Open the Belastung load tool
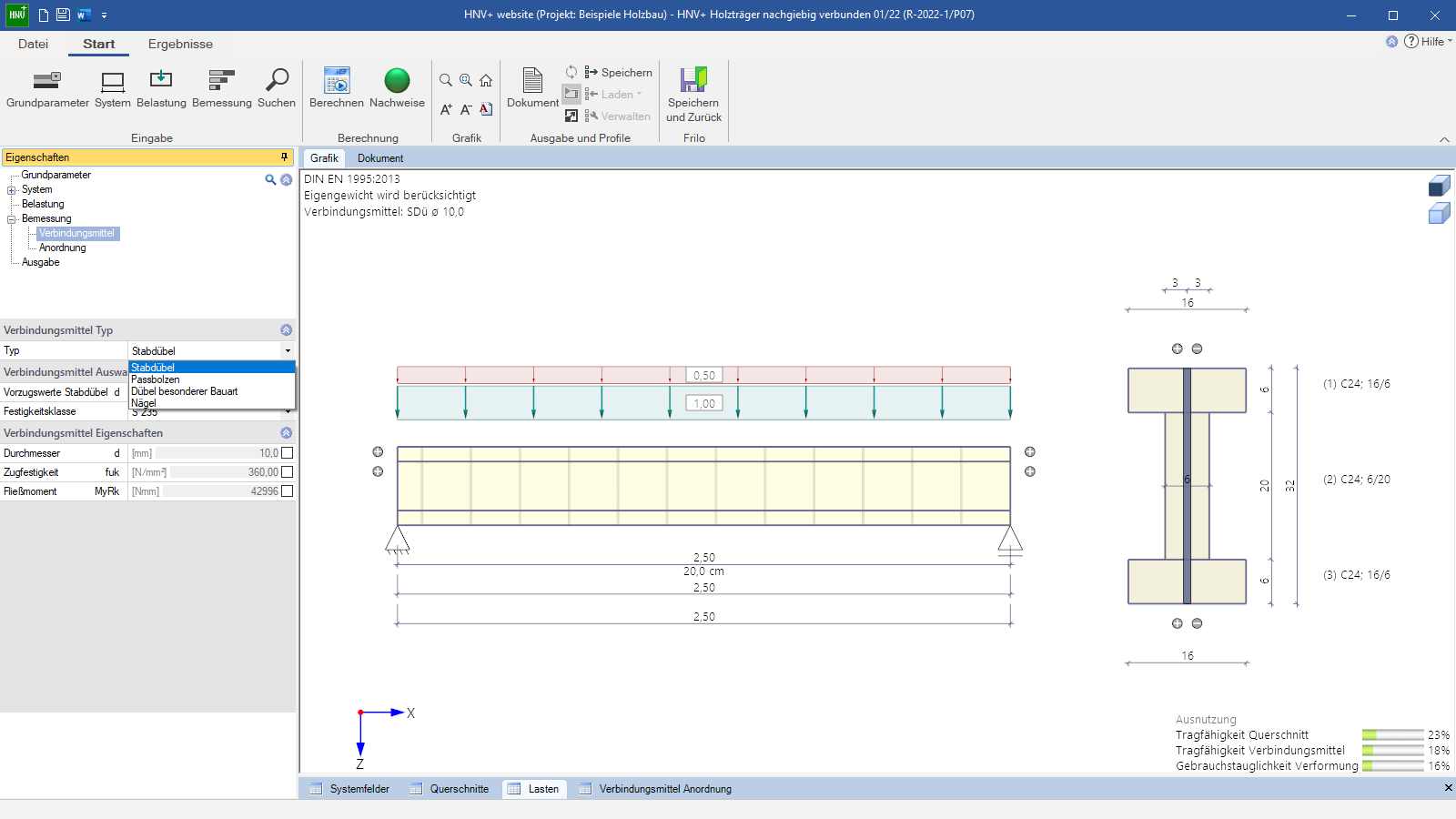Screen dimensions: 1456x819 point(161,89)
